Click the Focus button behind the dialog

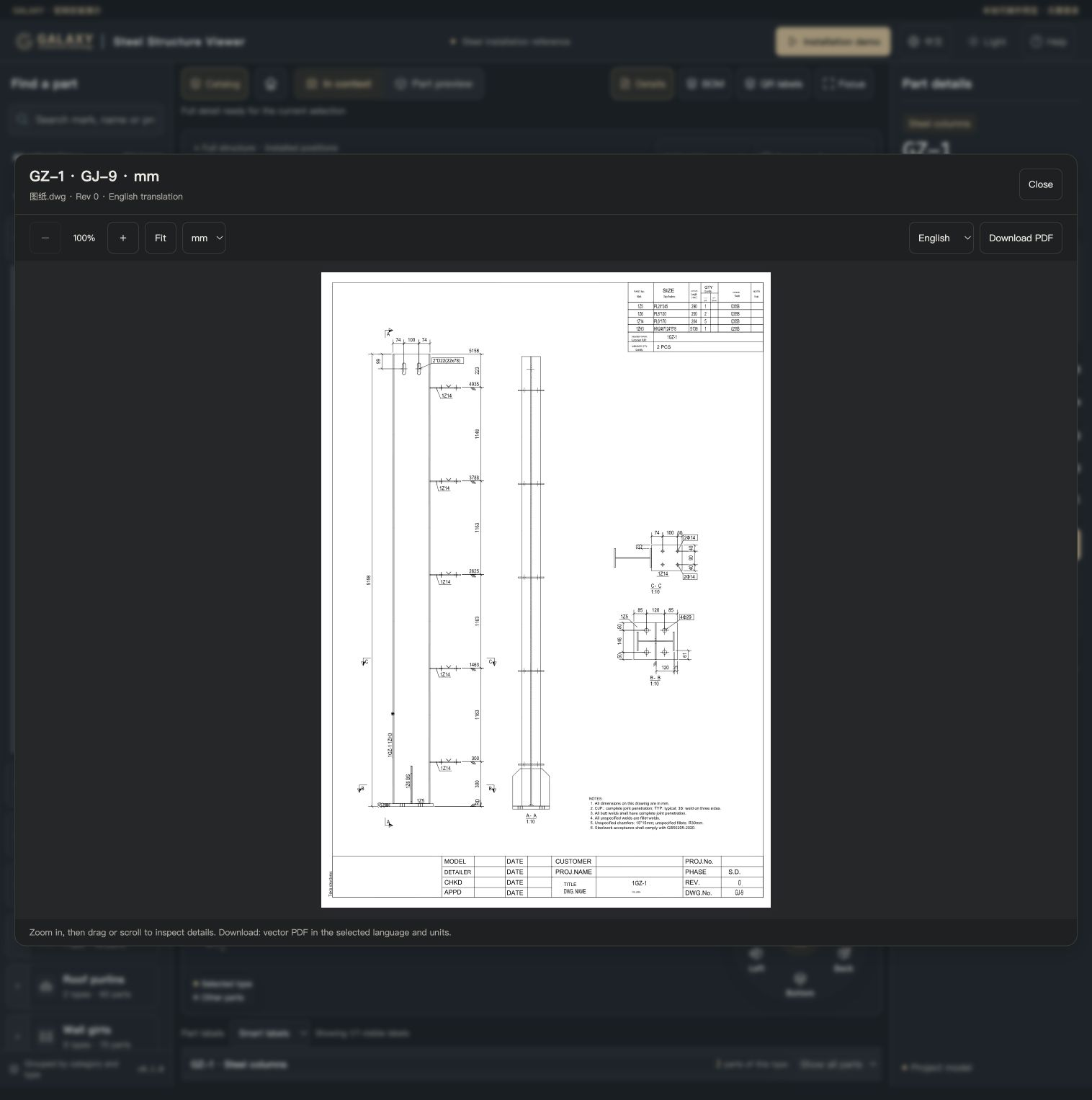click(x=843, y=84)
